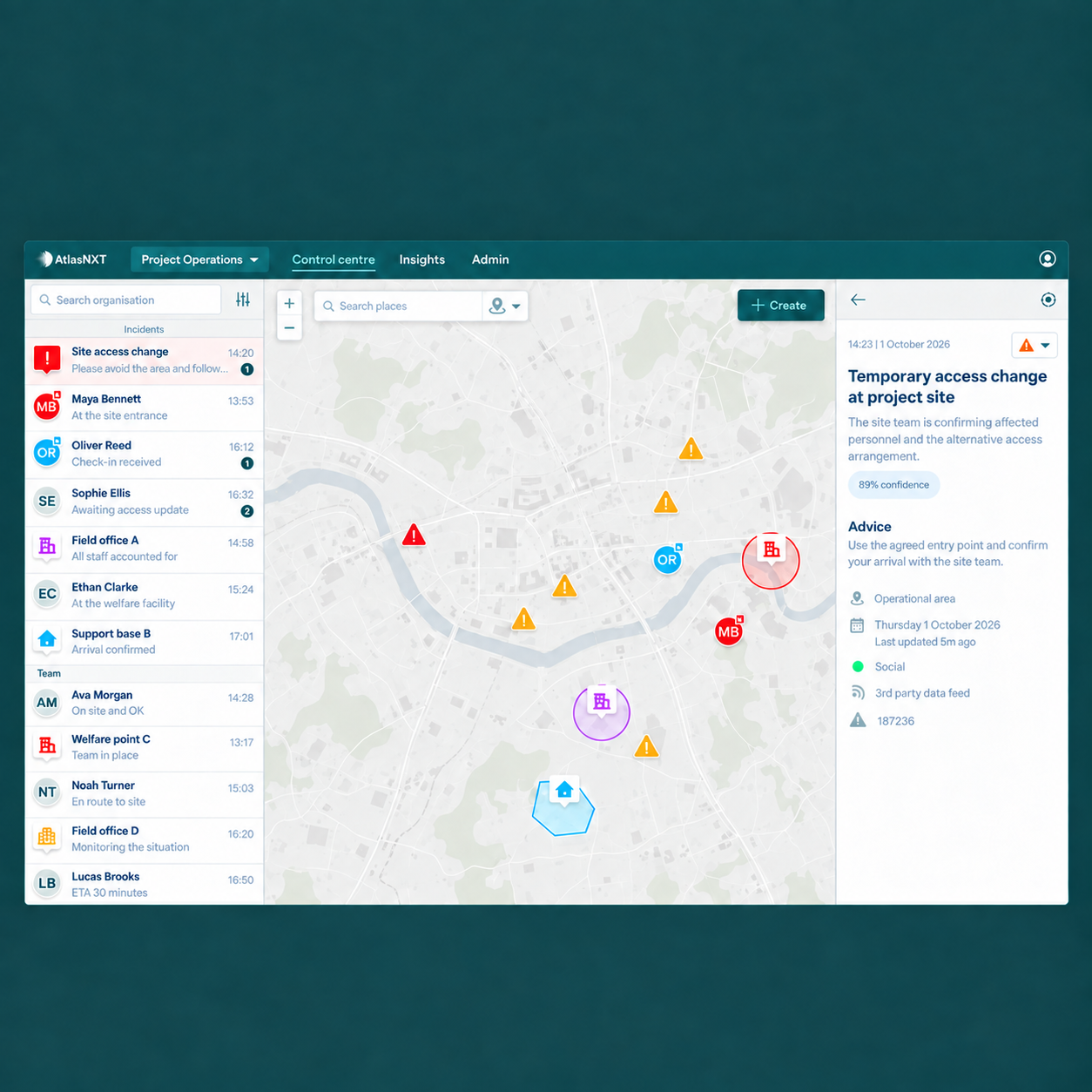1092x1092 pixels.
Task: Open the alert severity dropdown
Action: tap(1035, 345)
